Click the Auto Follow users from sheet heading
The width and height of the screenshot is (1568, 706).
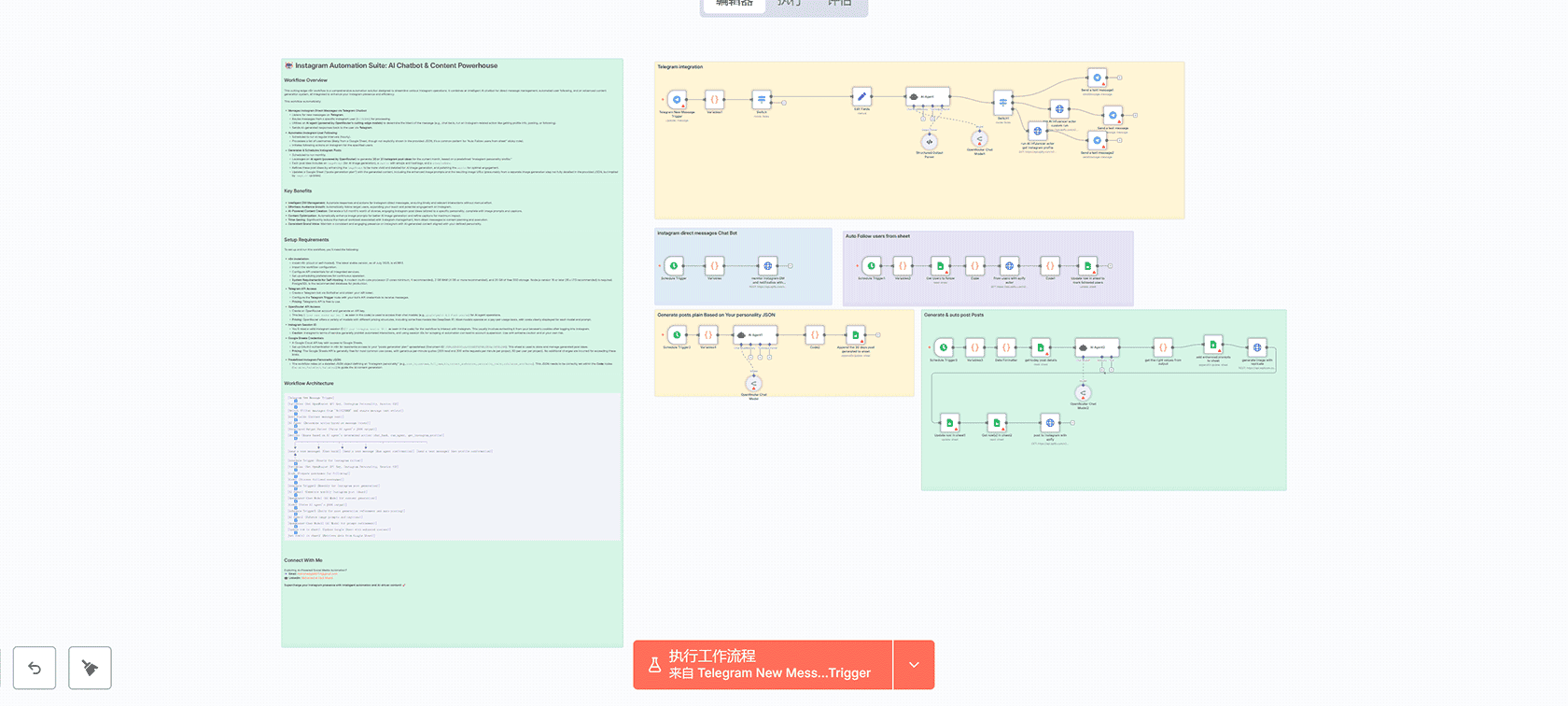pyautogui.click(x=877, y=236)
